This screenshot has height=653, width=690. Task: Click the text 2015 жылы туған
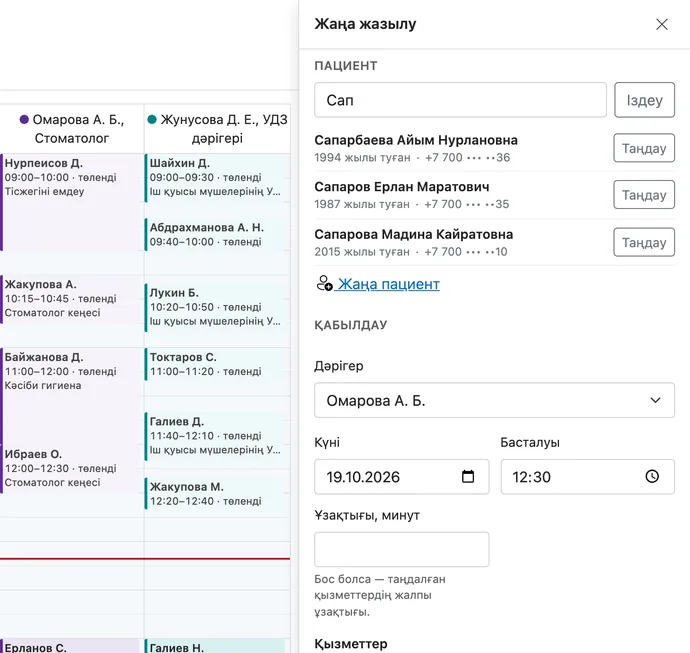[x=362, y=252]
